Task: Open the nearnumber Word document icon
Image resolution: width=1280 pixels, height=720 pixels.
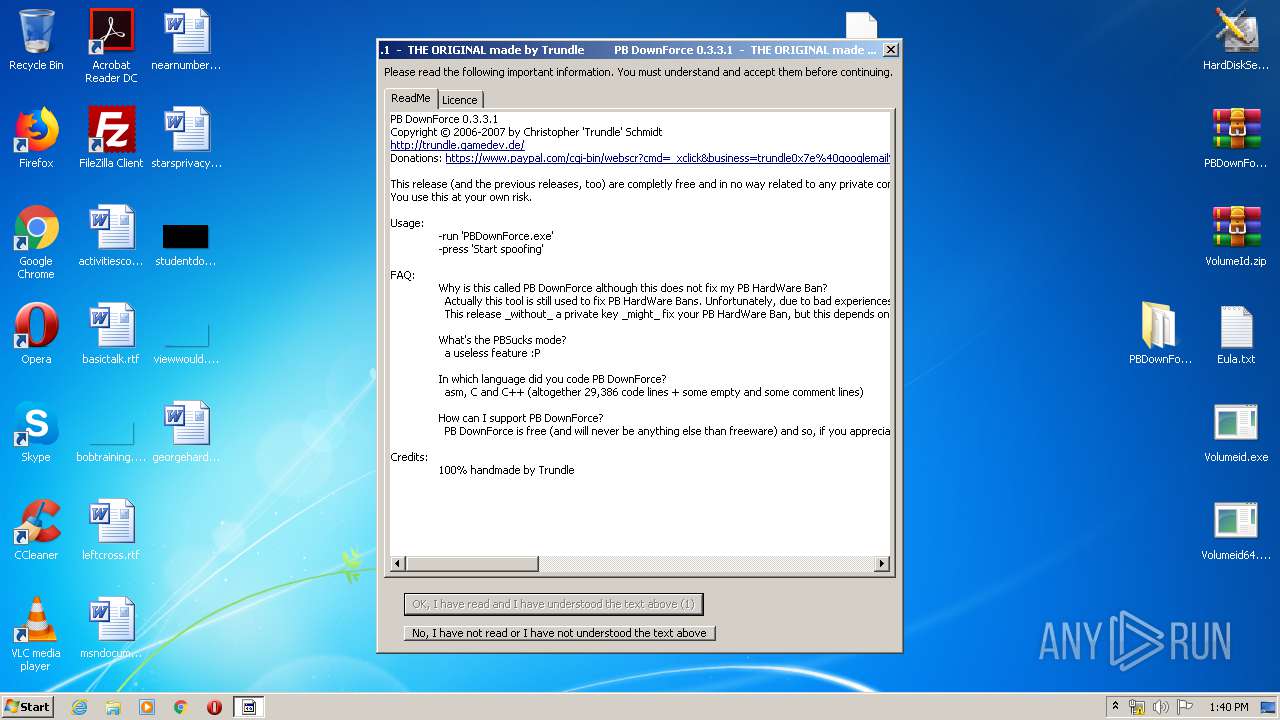Action: [x=186, y=41]
